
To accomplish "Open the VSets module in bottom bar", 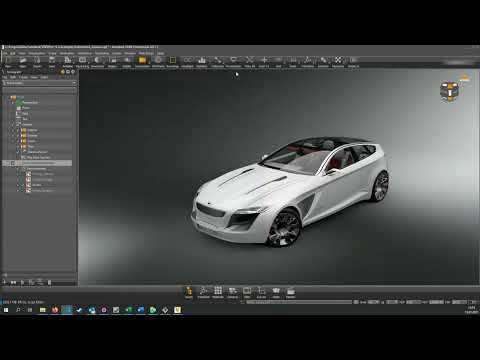I will pos(276,292).
